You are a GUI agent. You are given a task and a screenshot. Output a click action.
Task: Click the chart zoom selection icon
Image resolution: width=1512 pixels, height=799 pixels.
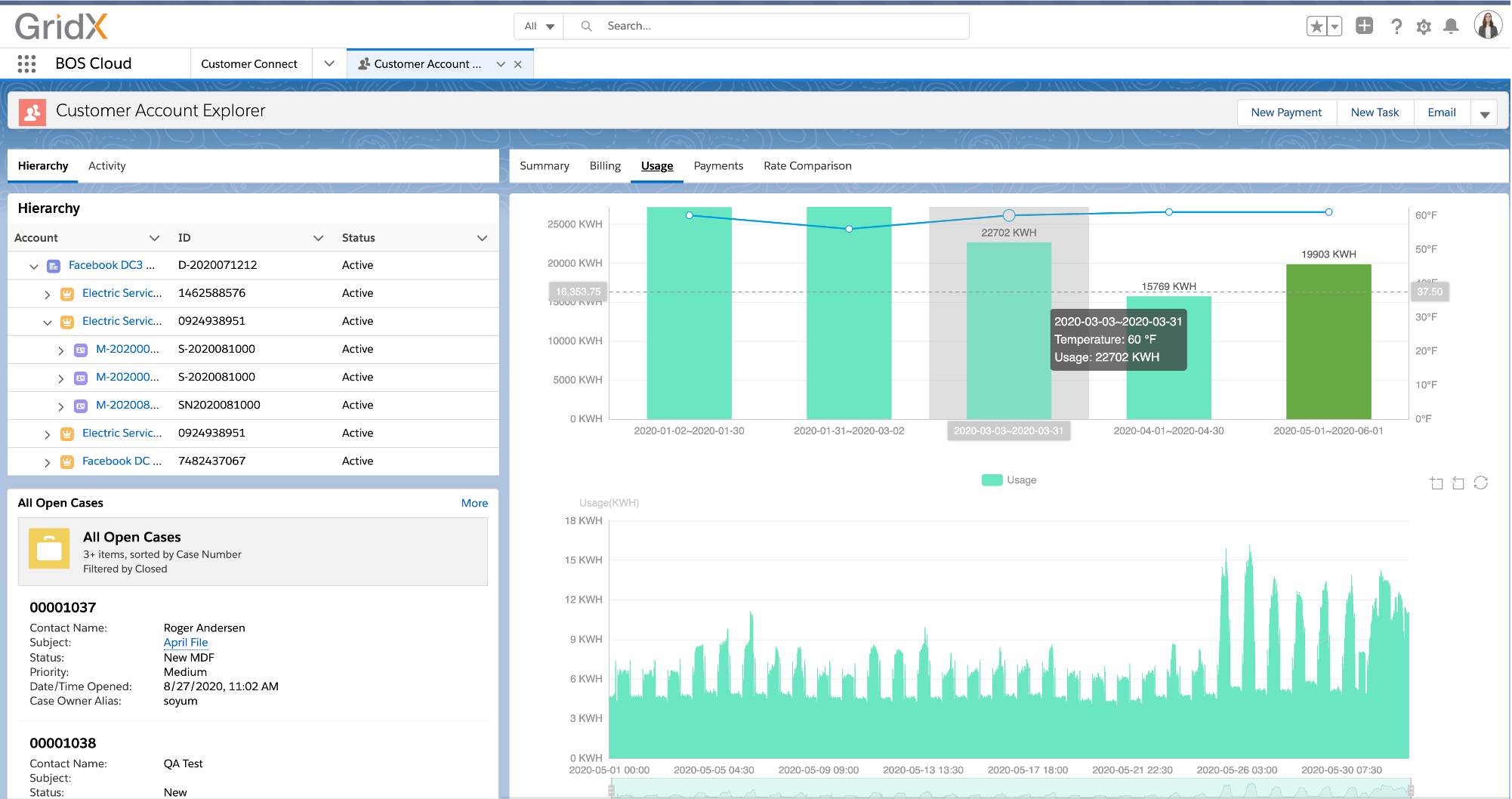pyautogui.click(x=1436, y=483)
